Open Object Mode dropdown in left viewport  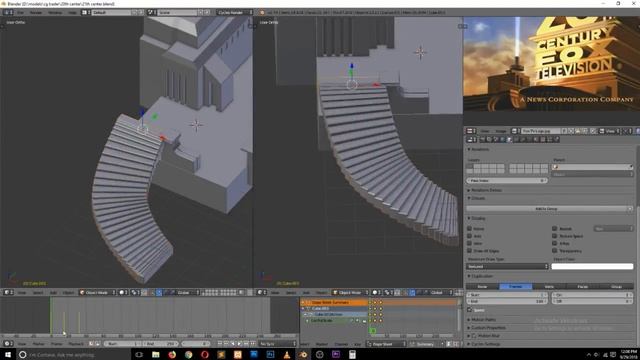click(98, 292)
